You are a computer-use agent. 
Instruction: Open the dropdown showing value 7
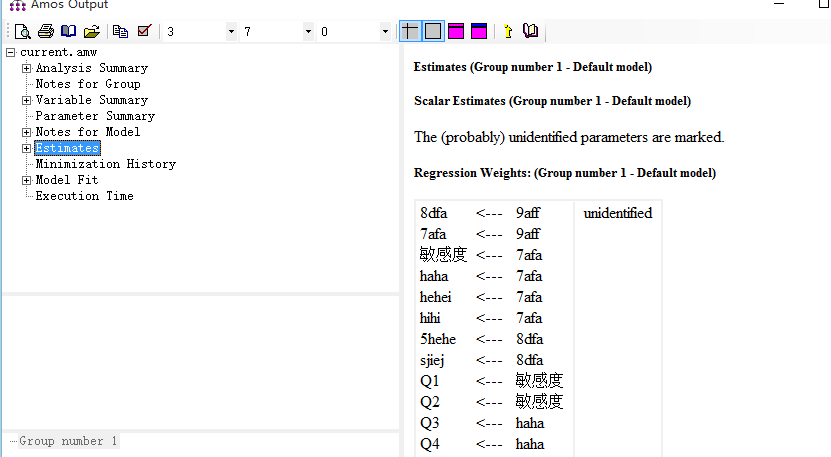click(x=308, y=32)
